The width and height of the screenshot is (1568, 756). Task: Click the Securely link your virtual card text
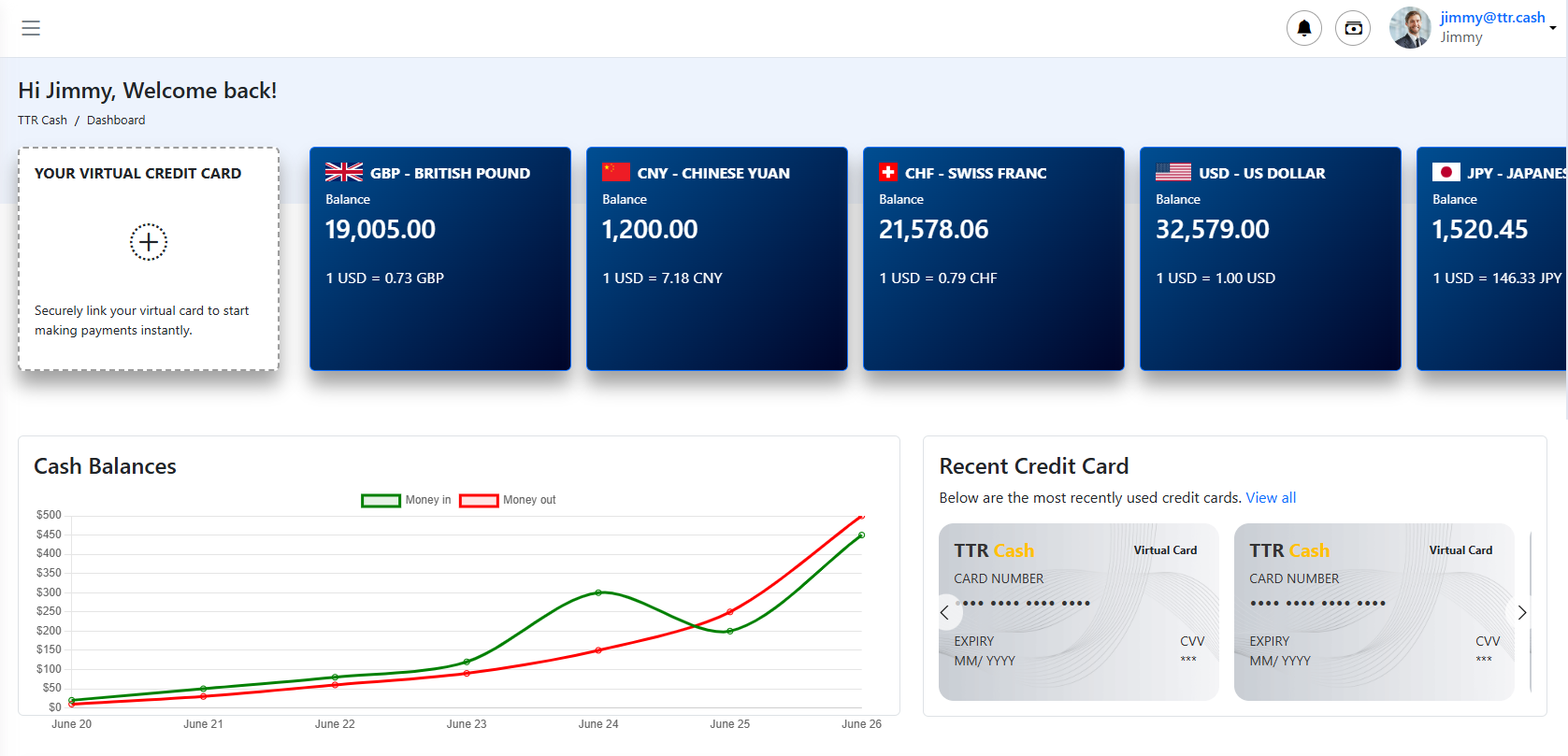click(x=142, y=321)
